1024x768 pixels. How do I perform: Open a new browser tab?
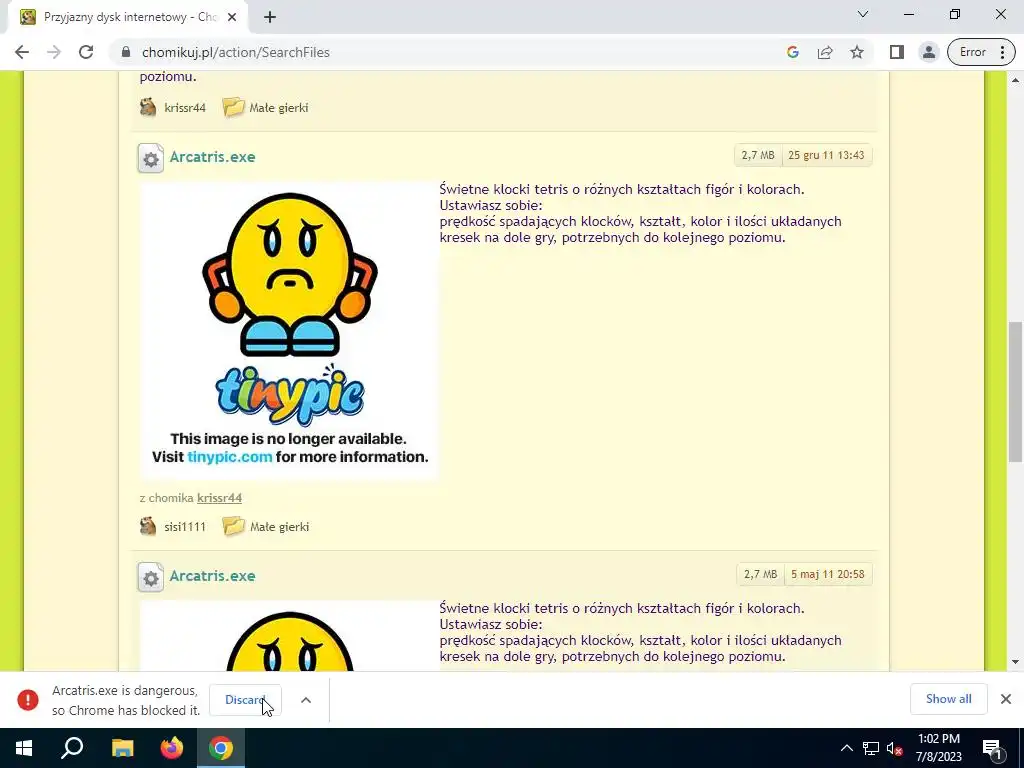coord(270,18)
